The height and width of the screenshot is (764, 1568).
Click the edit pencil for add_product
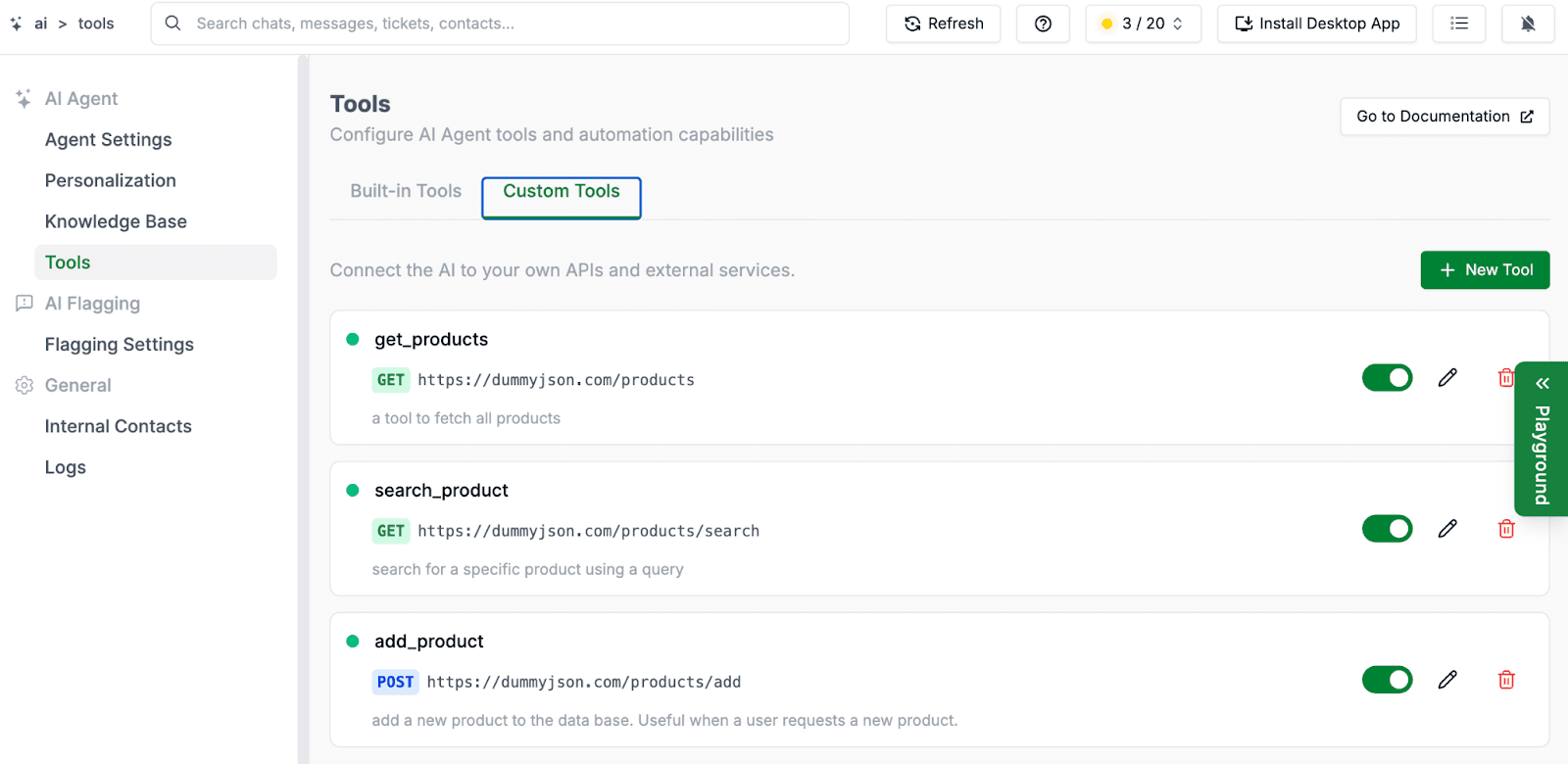coord(1447,680)
